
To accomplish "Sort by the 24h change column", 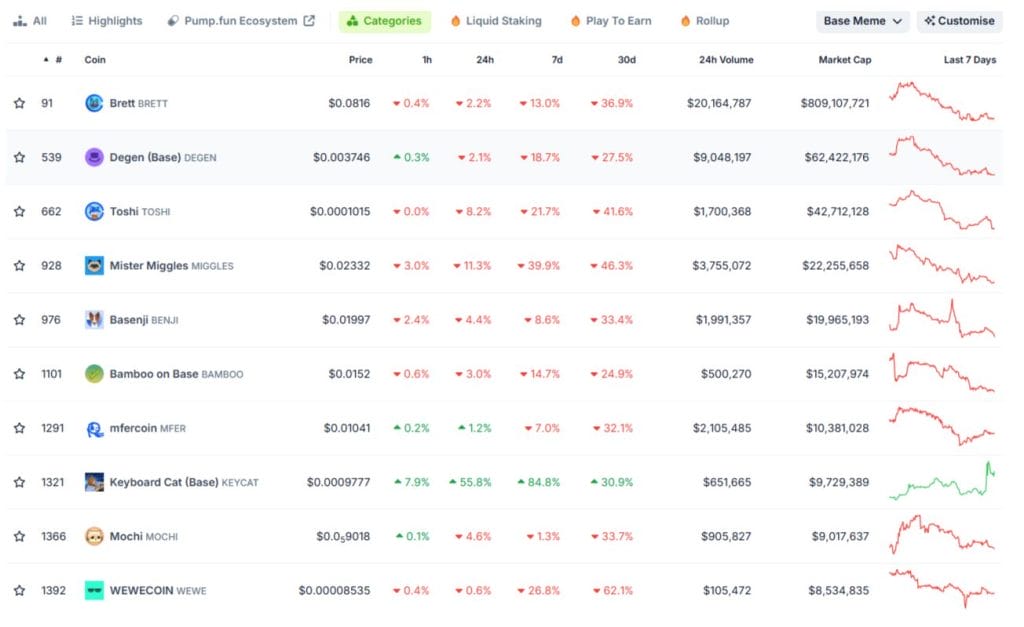I will tap(485, 59).
